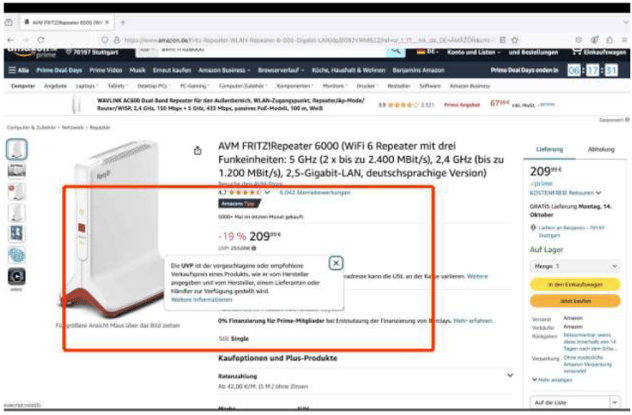Close the AVM FRITZ!Repeater browser tab
This screenshot has height=415, width=632.
107,23
